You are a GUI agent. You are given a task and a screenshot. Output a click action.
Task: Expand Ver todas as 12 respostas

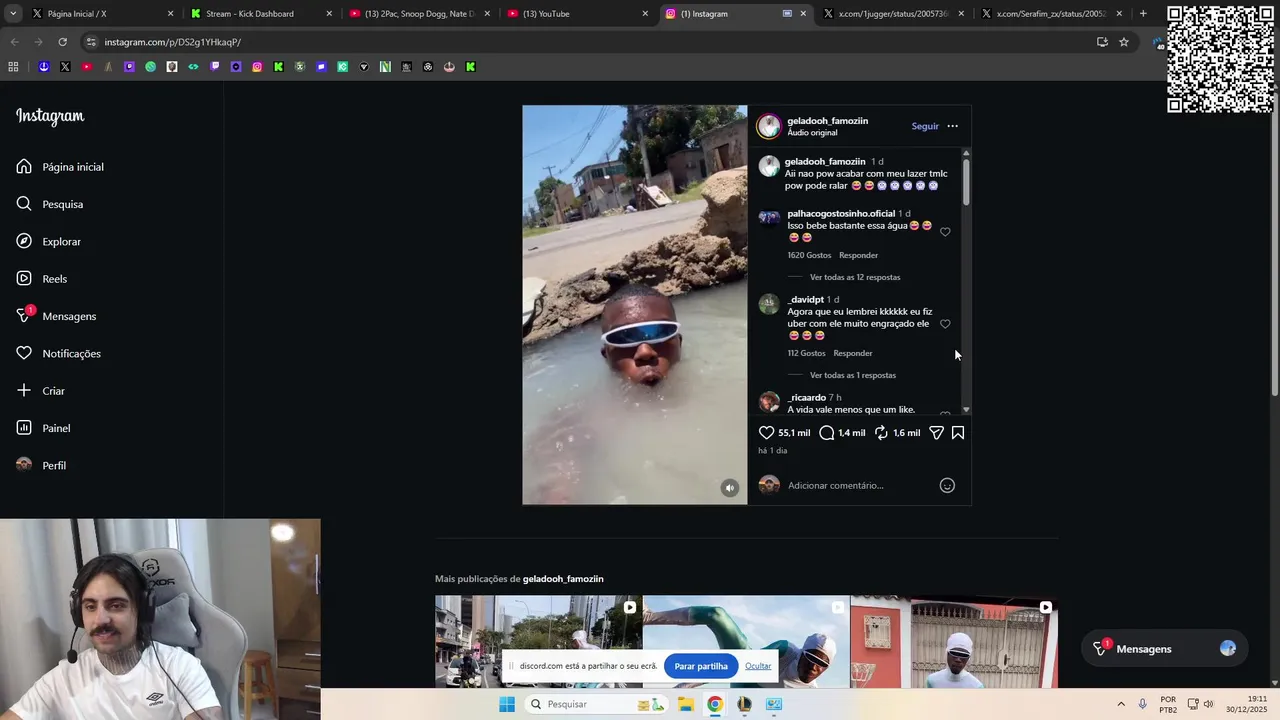click(x=855, y=277)
